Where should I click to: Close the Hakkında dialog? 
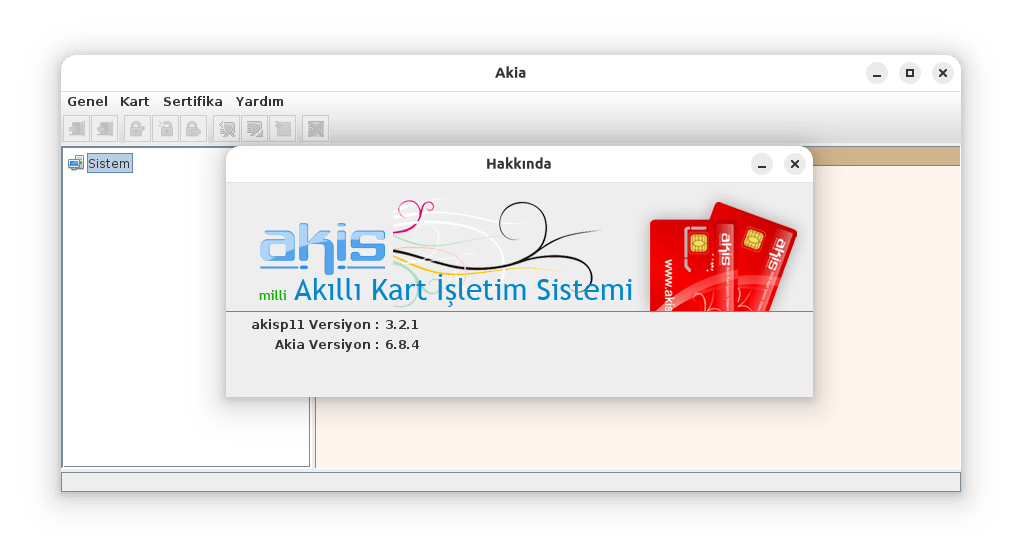(794, 164)
